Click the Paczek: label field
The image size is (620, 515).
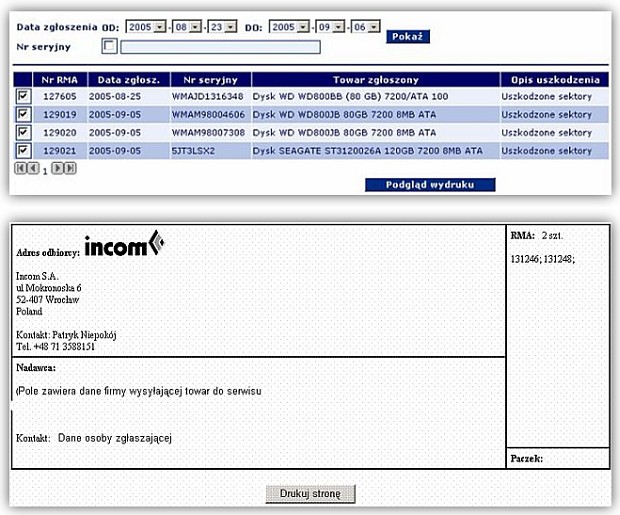click(x=527, y=459)
